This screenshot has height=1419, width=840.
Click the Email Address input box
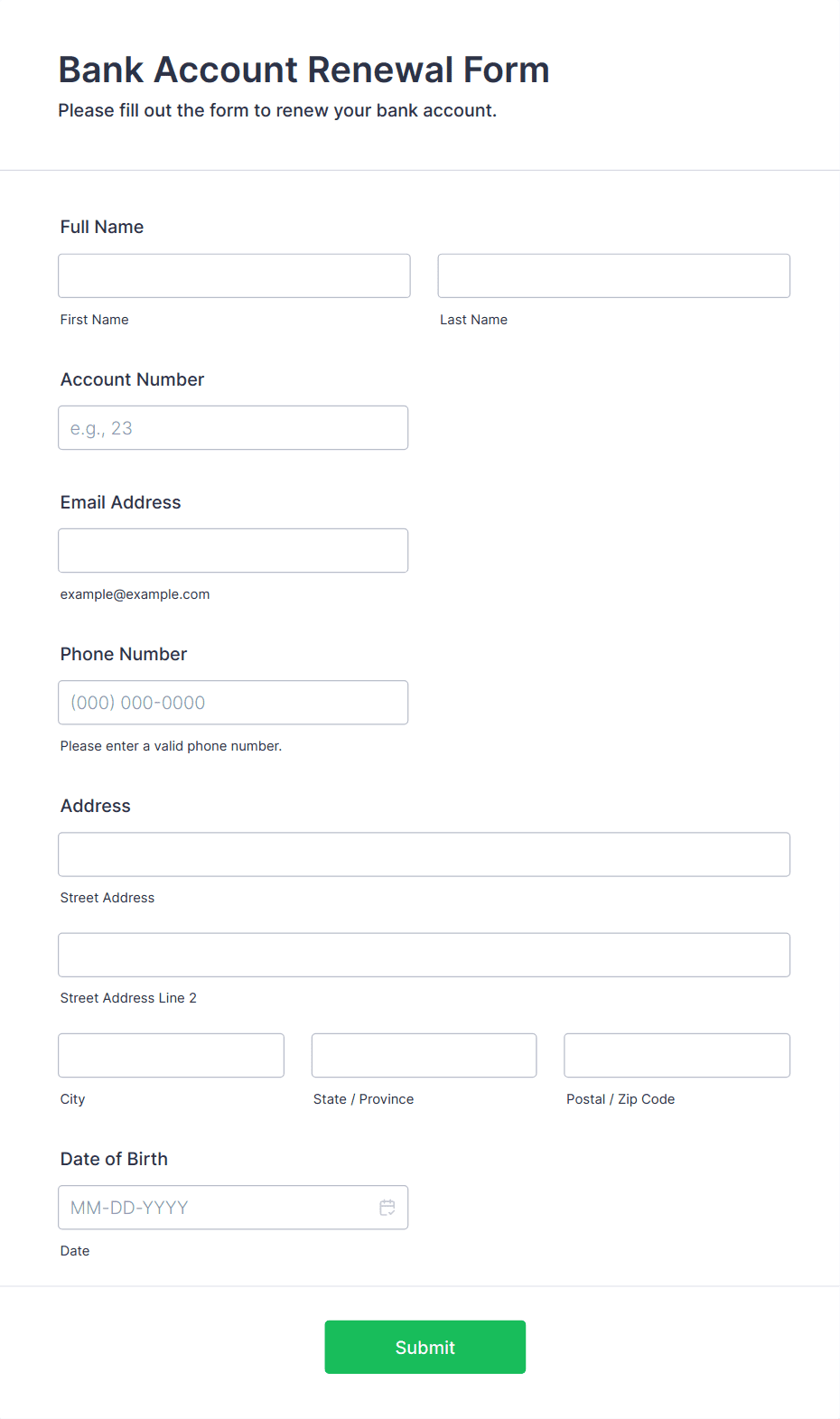[x=233, y=550]
